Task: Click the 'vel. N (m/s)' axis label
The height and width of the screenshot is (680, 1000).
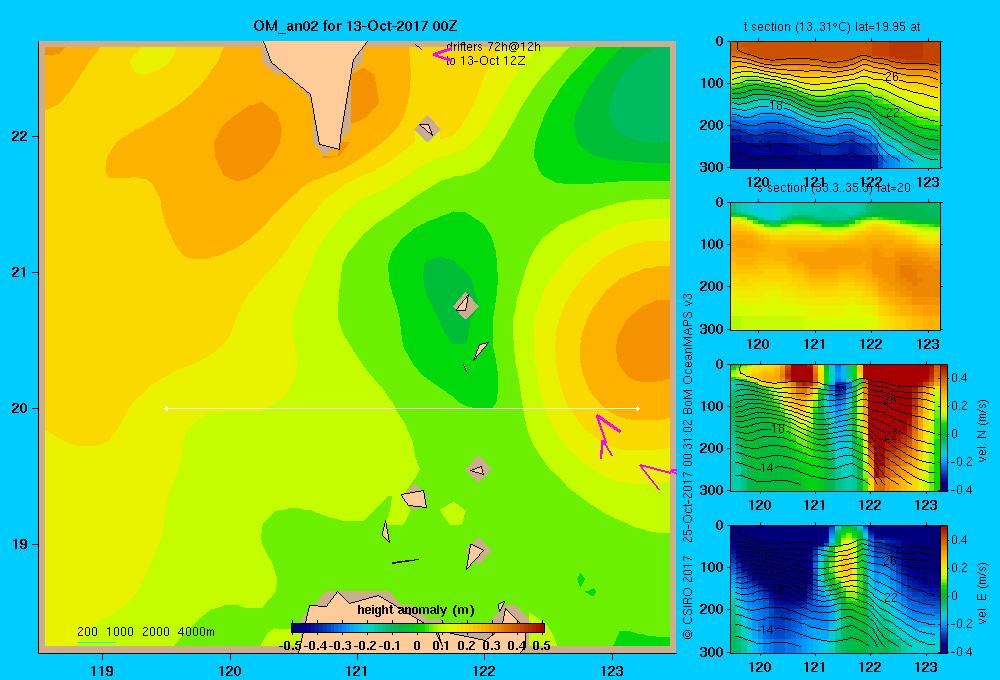Action: (982, 431)
